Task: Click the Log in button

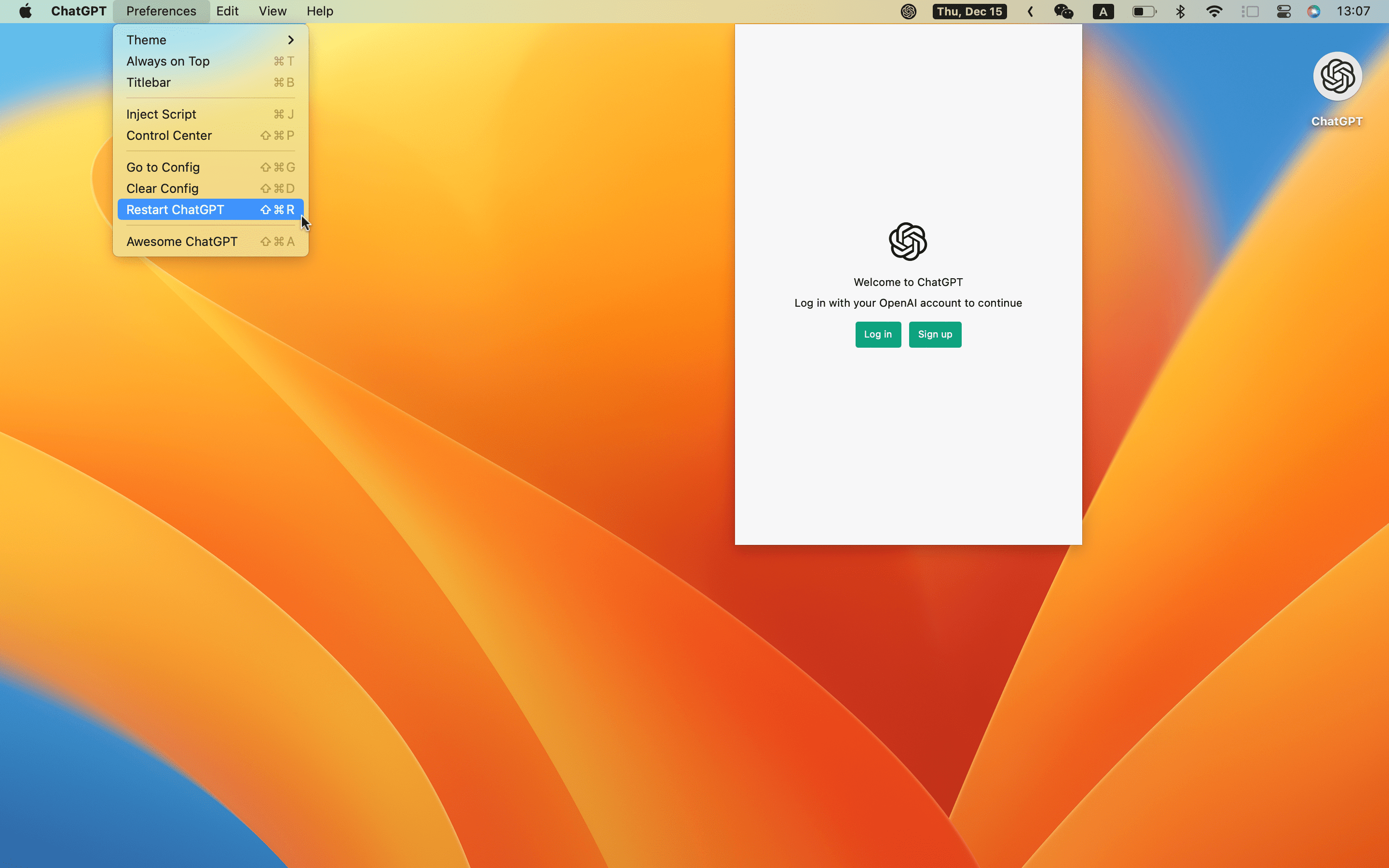Action: [878, 334]
